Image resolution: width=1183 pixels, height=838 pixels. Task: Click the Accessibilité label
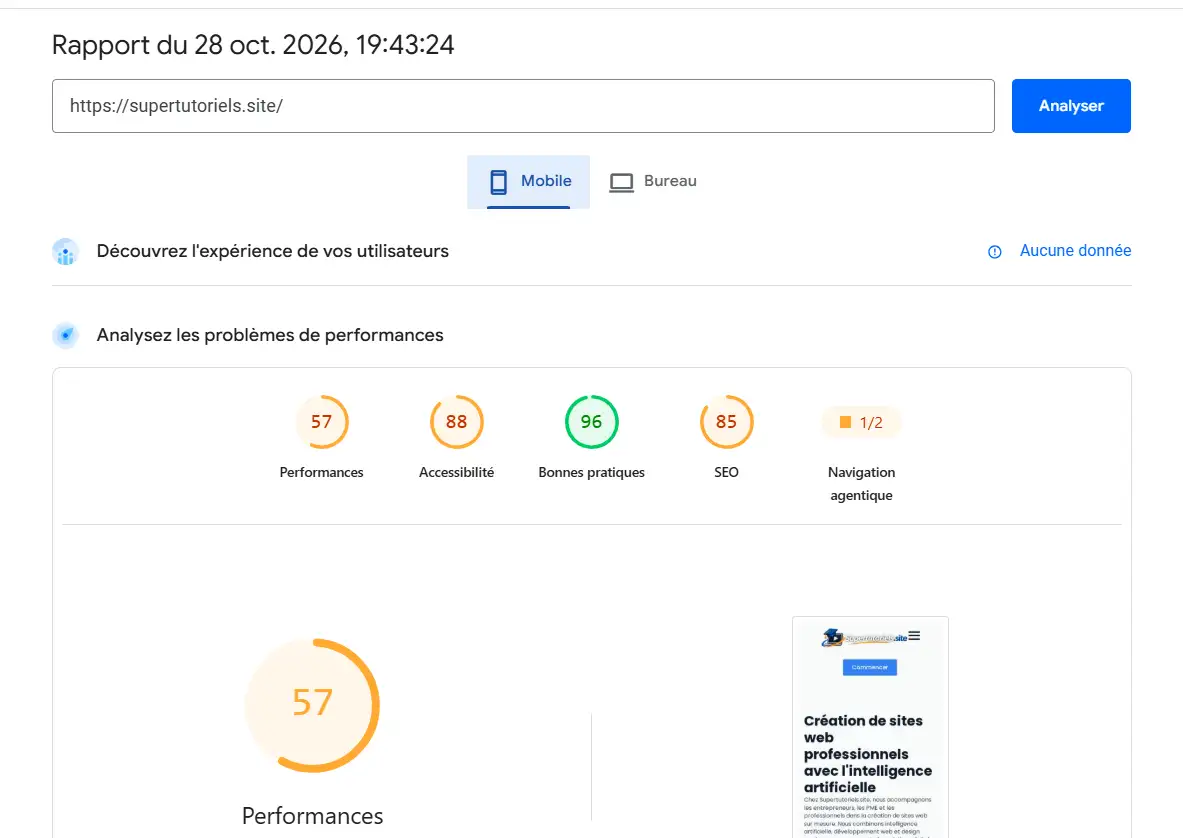pyautogui.click(x=456, y=472)
